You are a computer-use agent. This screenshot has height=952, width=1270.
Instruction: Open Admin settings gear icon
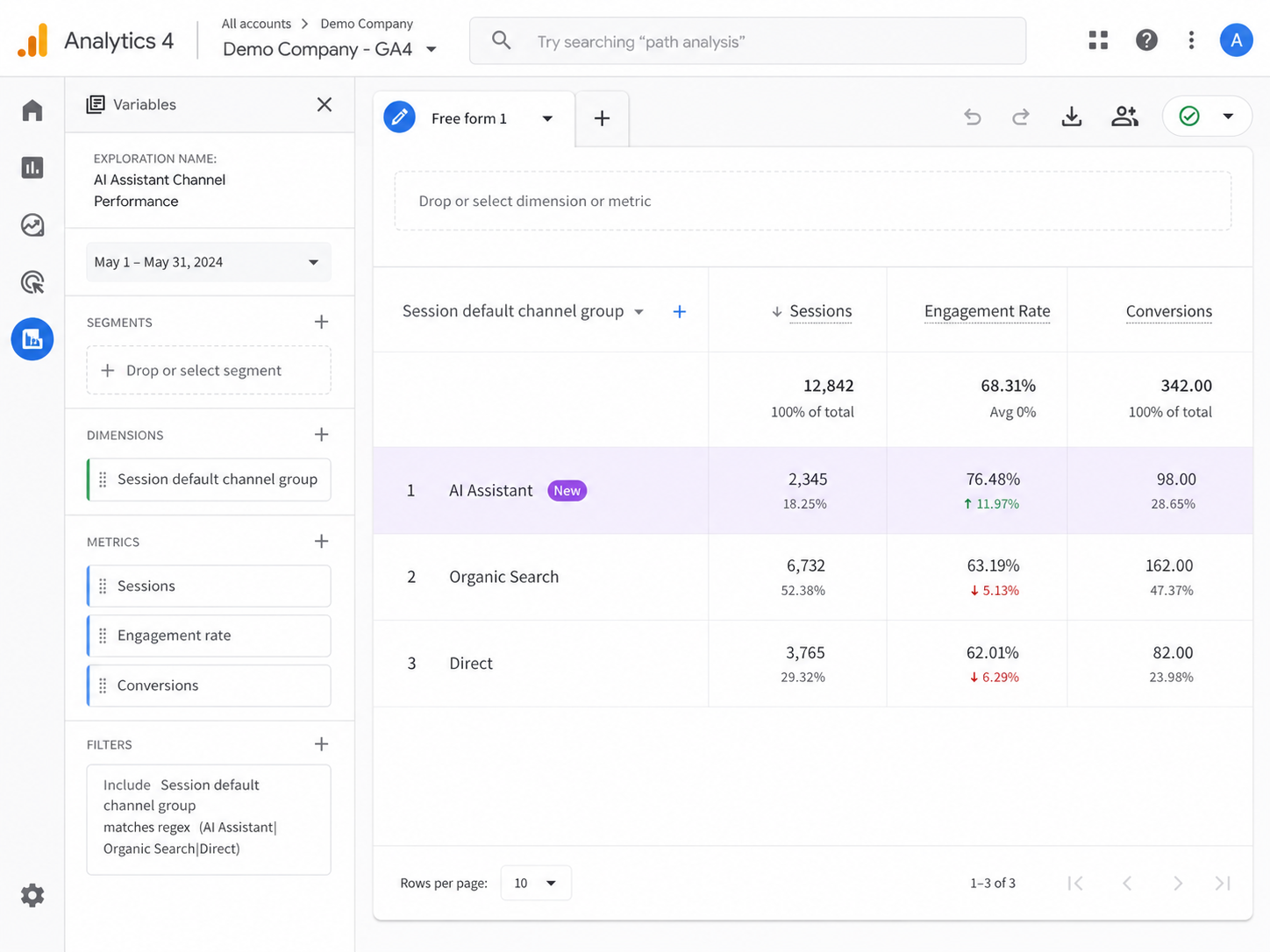click(x=32, y=895)
